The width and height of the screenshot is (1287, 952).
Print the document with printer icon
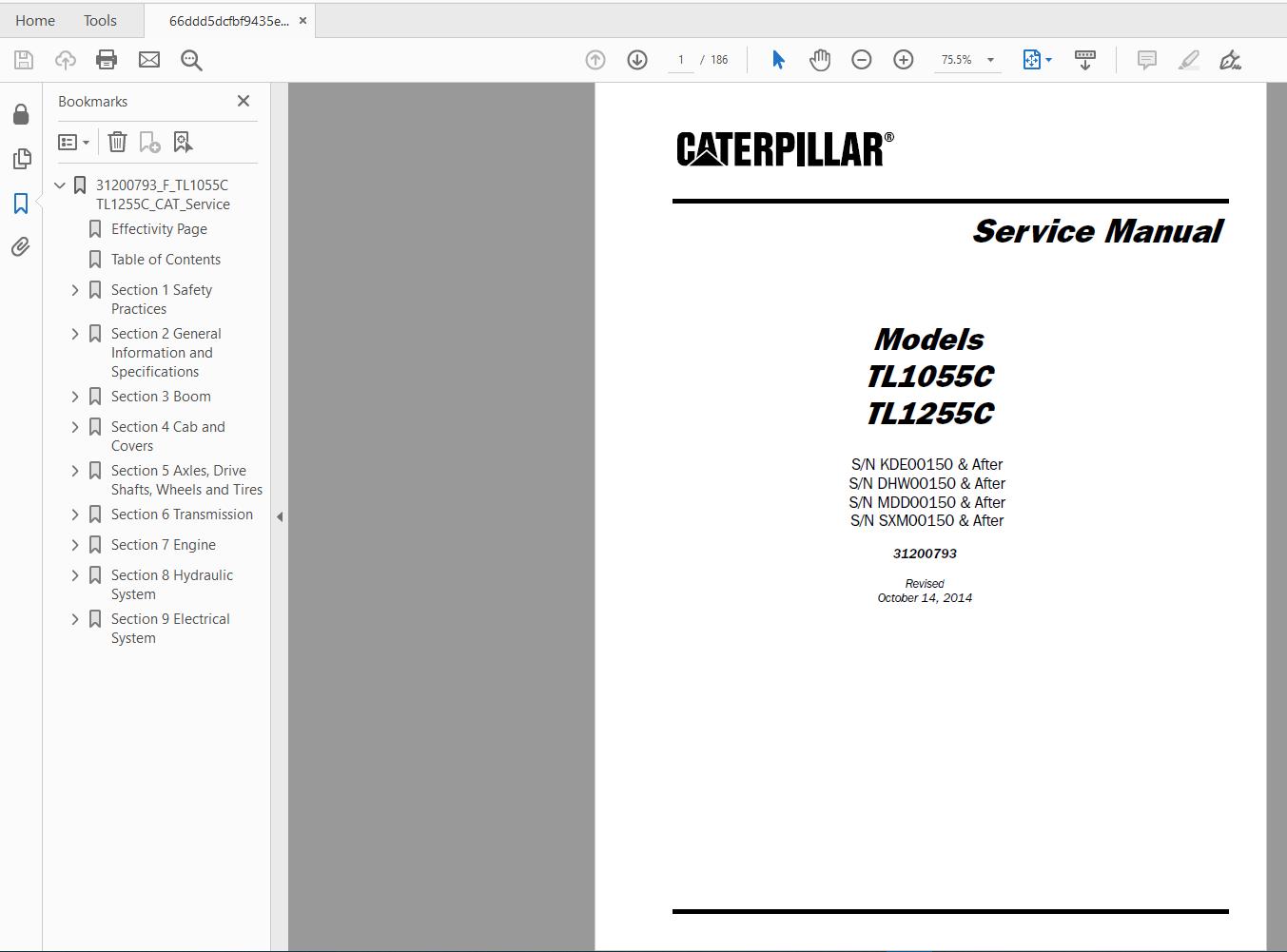(107, 60)
